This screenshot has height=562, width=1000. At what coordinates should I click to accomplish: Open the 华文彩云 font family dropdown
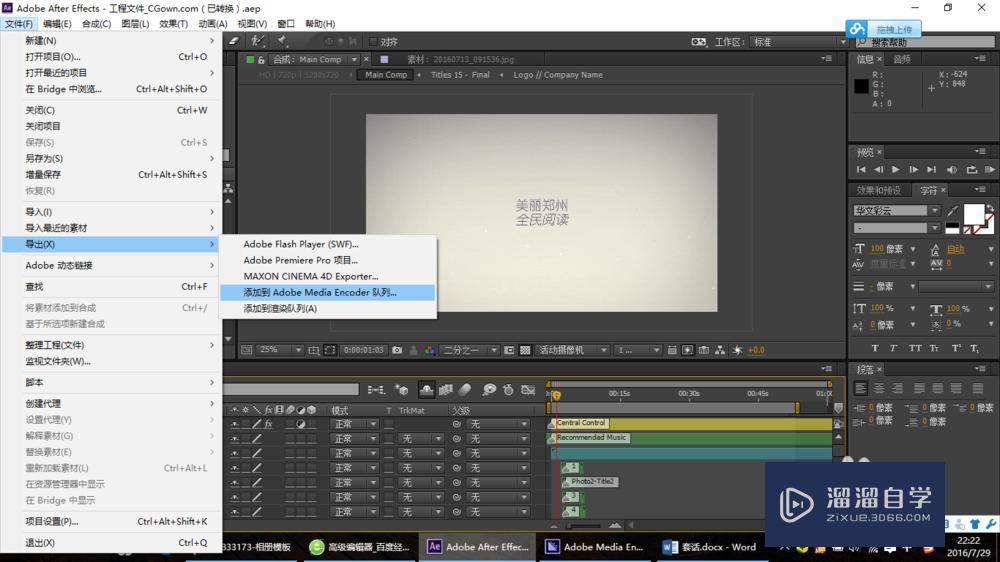pos(897,211)
